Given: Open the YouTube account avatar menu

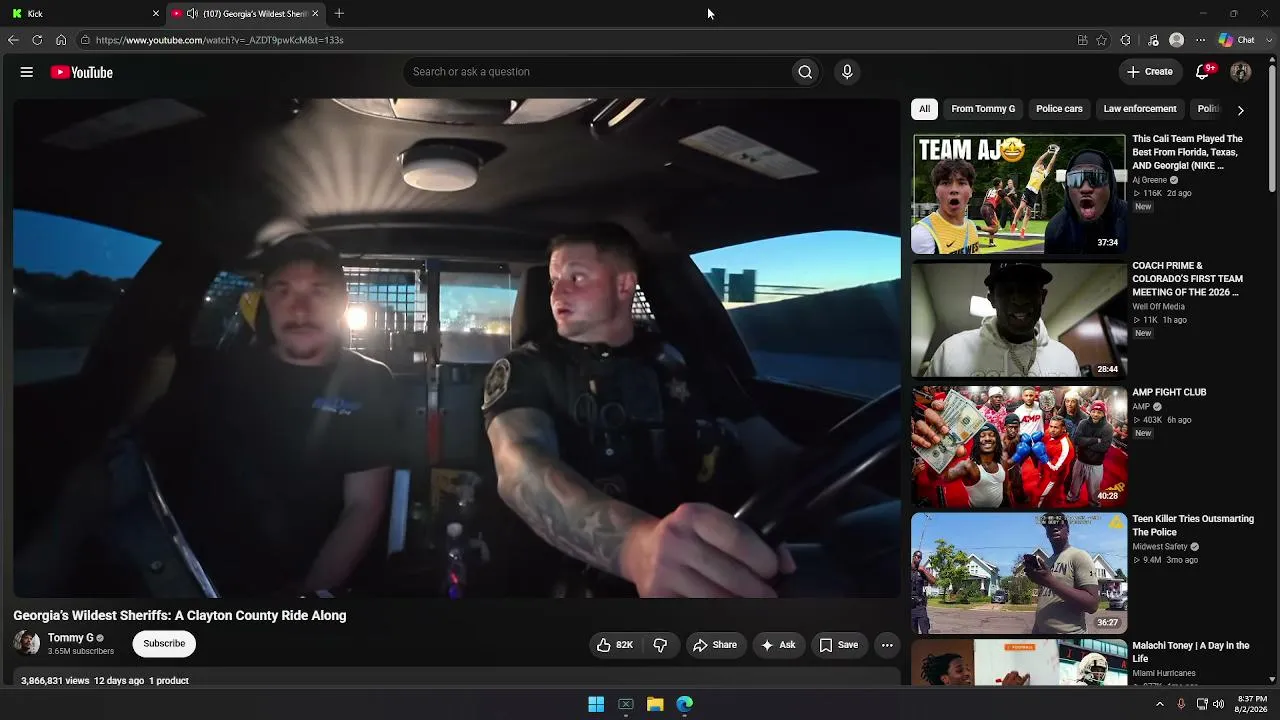Looking at the screenshot, I should [1241, 72].
